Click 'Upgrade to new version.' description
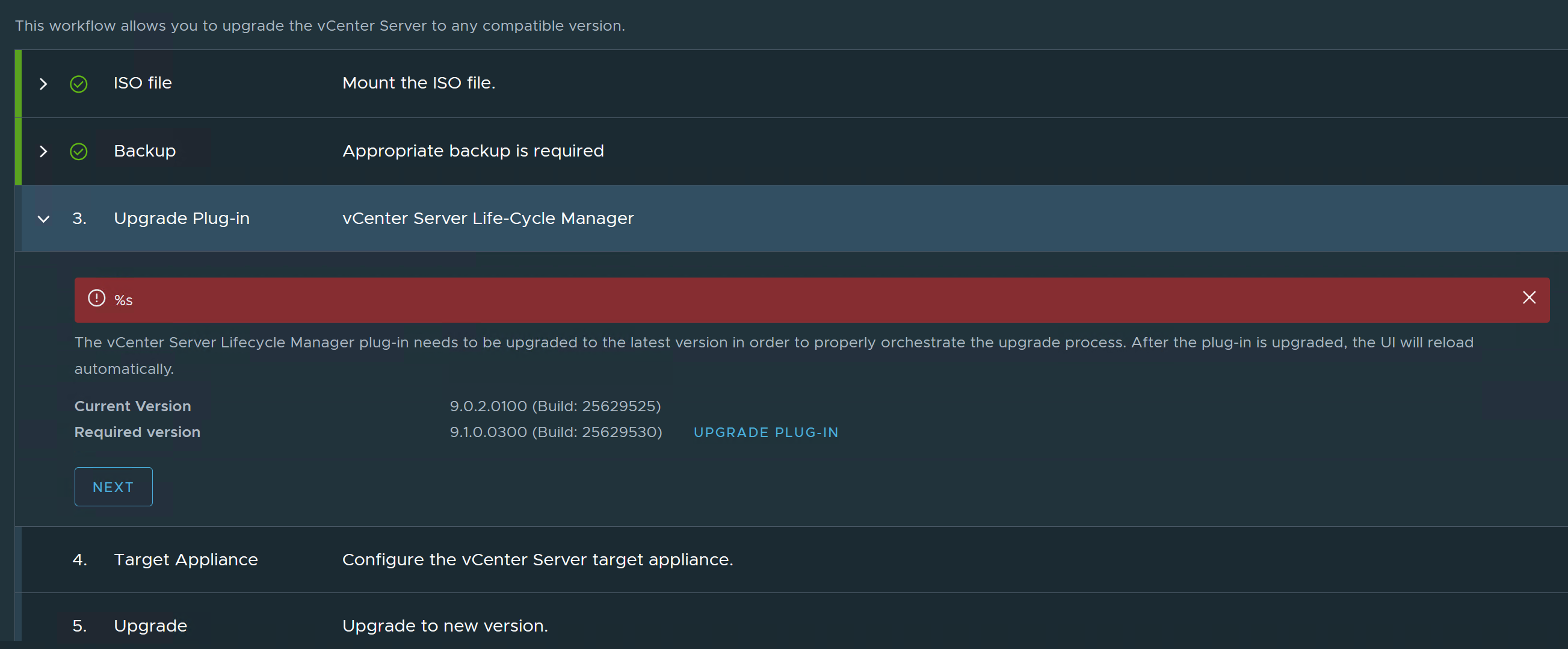The image size is (1568, 649). click(445, 626)
